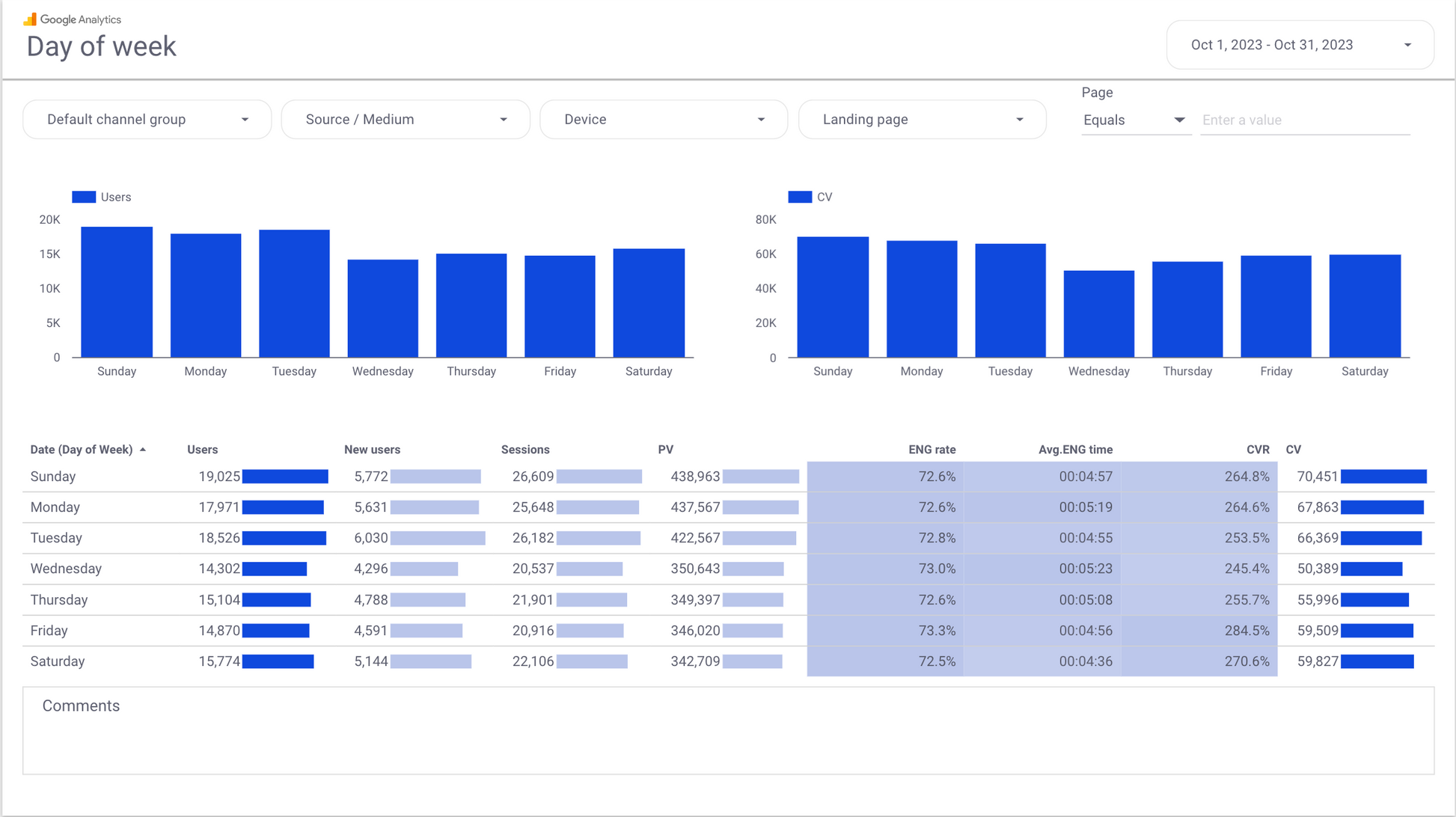Viewport: 1456px width, 817px height.
Task: Click the CVR column header
Action: pos(1257,450)
